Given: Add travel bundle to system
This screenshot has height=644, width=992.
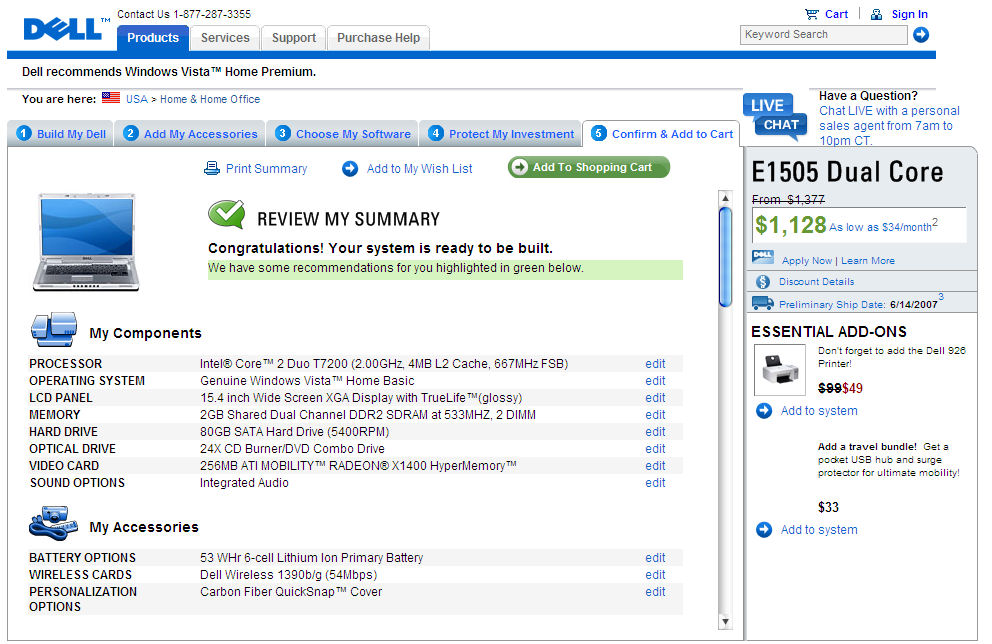Looking at the screenshot, I should click(819, 529).
